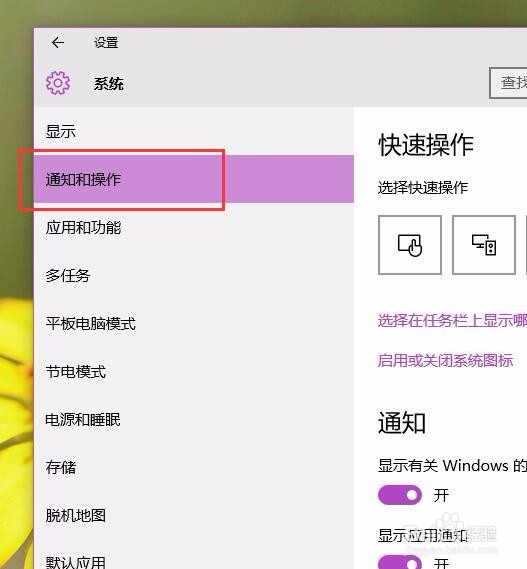Screen dimensions: 527x569
Task: Open 脱机地图 settings
Action: [194, 515]
